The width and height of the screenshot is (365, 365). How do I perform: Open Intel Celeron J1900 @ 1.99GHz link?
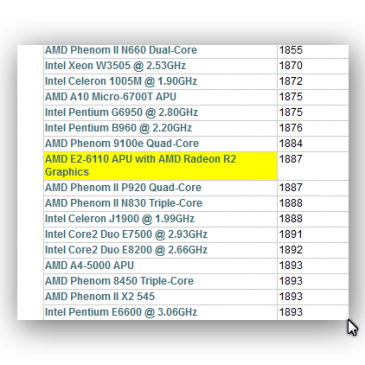(120, 219)
